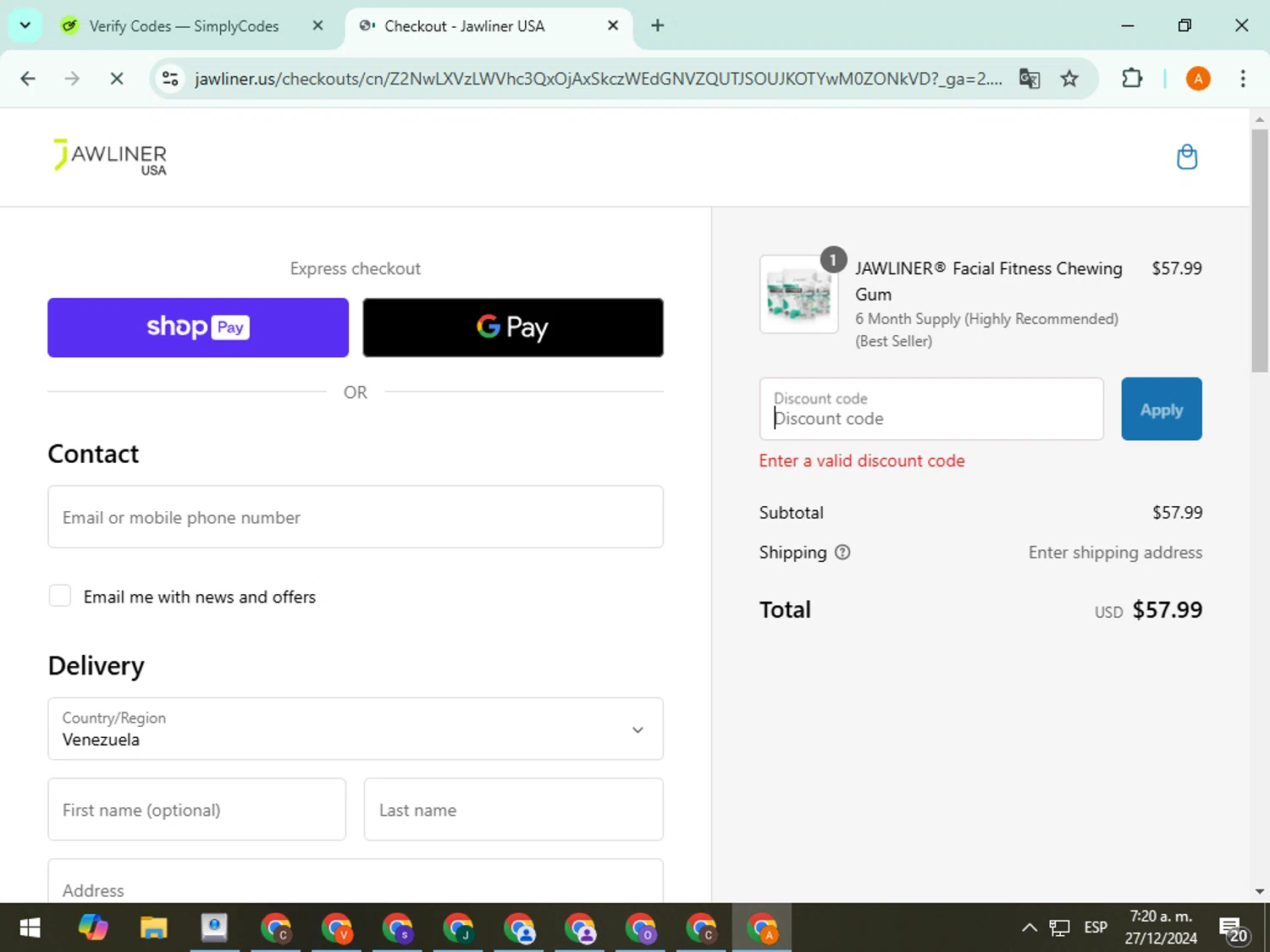
Task: Click the shipping info question mark icon
Action: (x=842, y=553)
